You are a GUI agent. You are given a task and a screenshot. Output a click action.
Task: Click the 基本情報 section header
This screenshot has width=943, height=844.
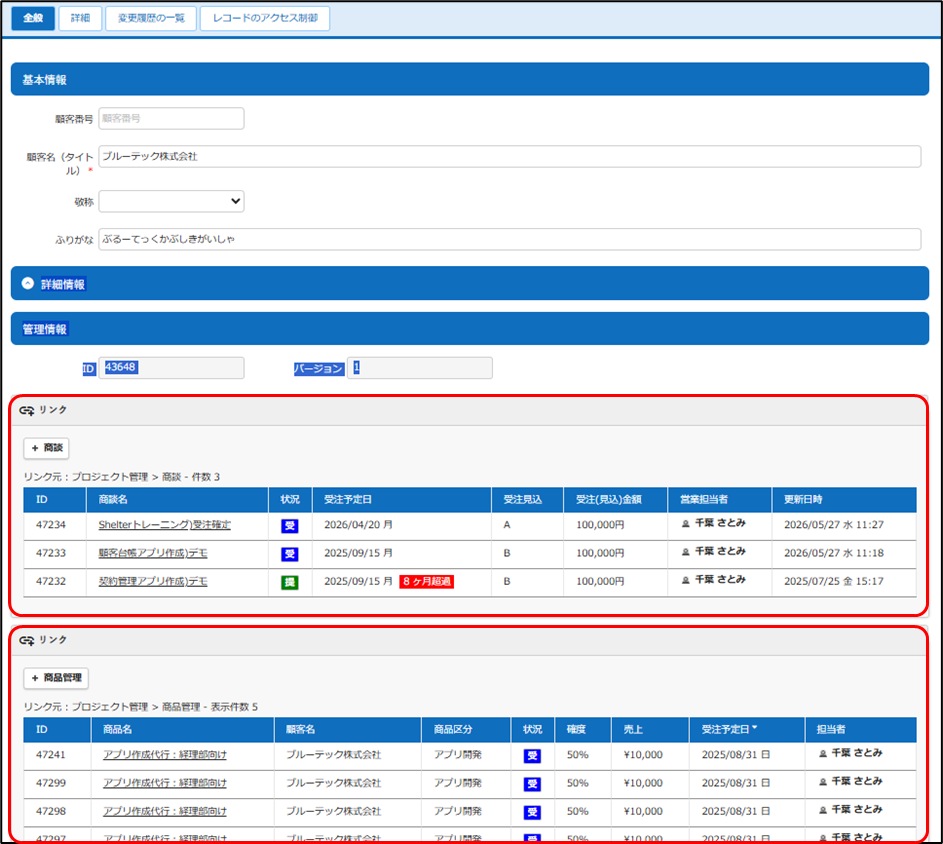point(470,79)
